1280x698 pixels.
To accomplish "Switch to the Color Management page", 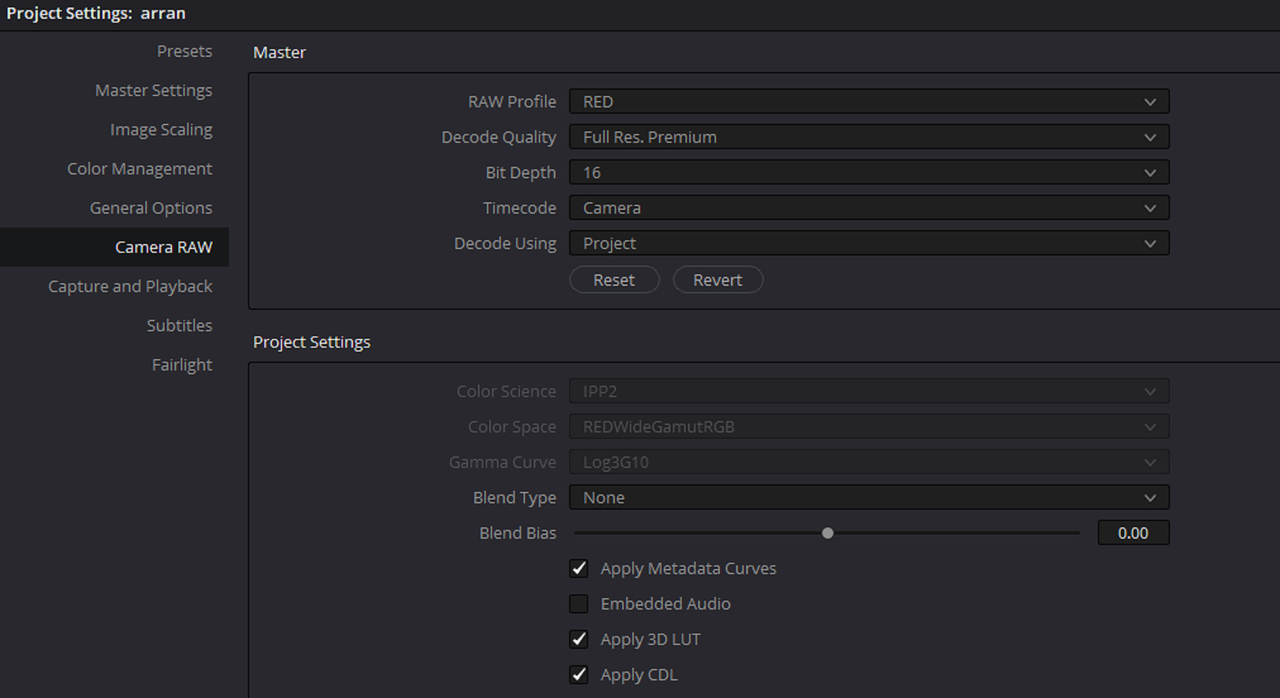I will 139,168.
